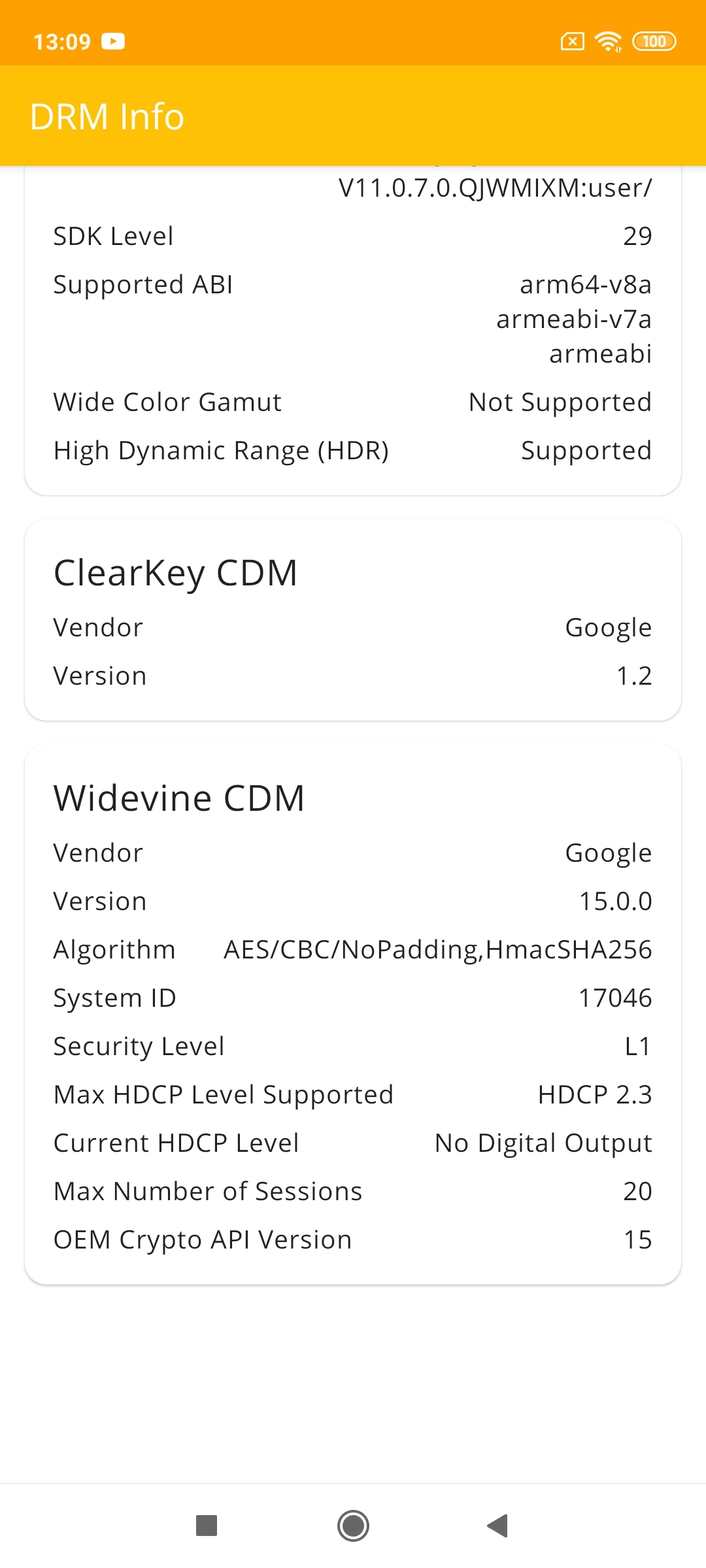Tap the Max HDCP Level Supported row
The height and width of the screenshot is (1568, 706).
pyautogui.click(x=353, y=1094)
